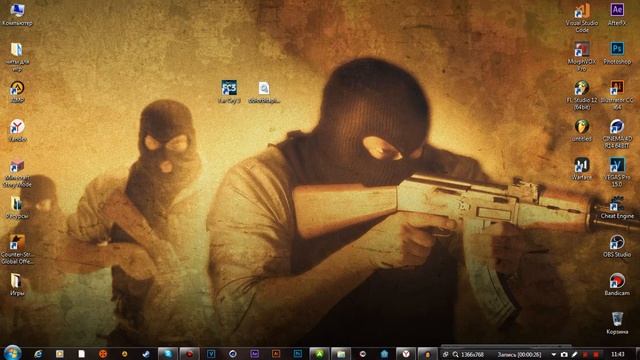Open Internet Explorer from the taskbar

pos(38,354)
